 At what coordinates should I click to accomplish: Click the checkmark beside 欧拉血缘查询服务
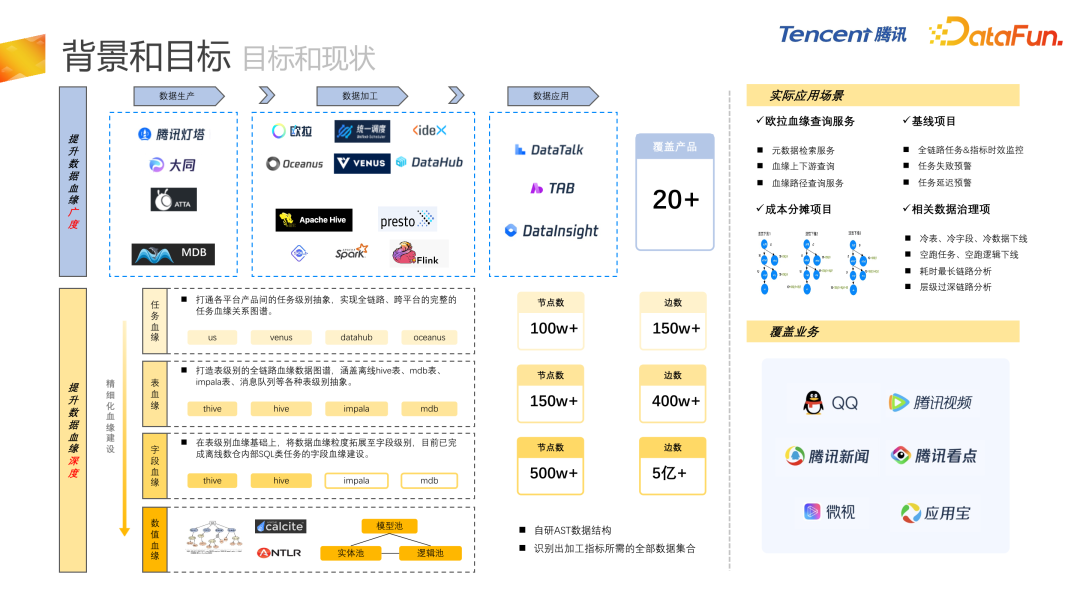(759, 121)
